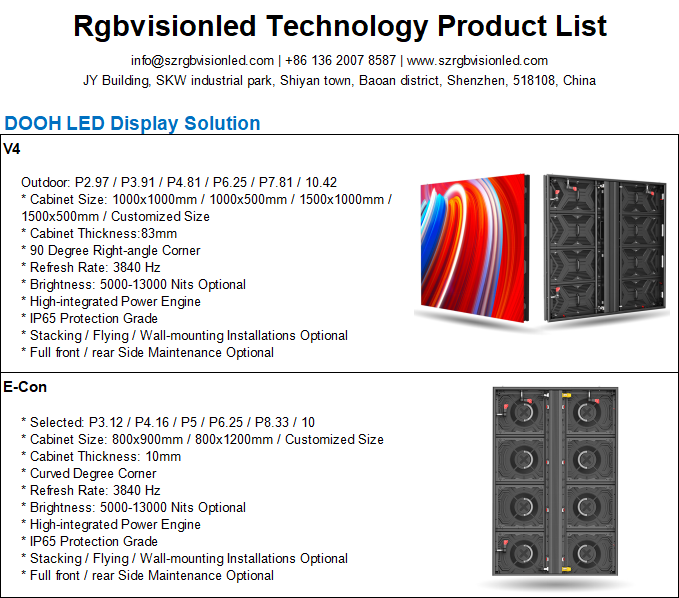Click the www.szrgbvisionled.com website link
The image size is (679, 598).
click(477, 61)
